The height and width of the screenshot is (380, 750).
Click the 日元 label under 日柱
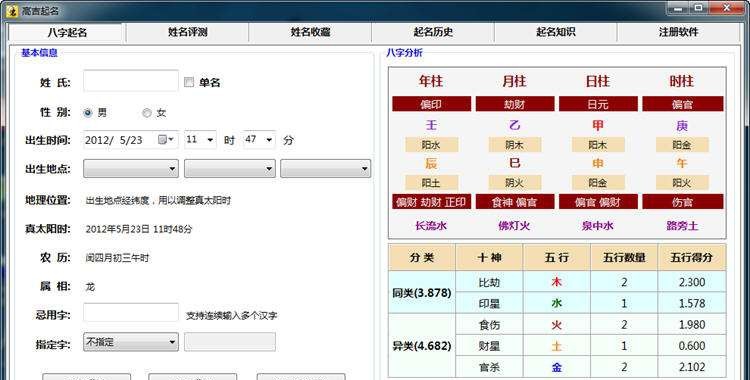click(598, 104)
